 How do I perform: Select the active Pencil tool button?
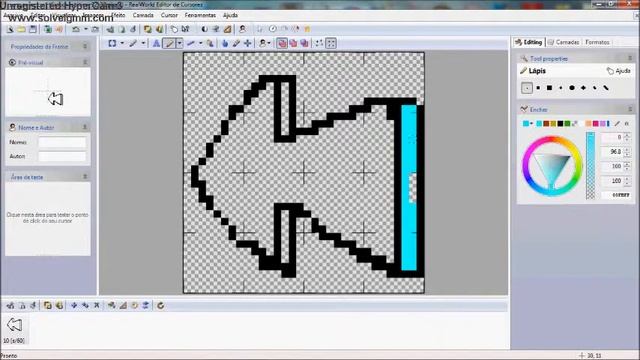[169, 43]
